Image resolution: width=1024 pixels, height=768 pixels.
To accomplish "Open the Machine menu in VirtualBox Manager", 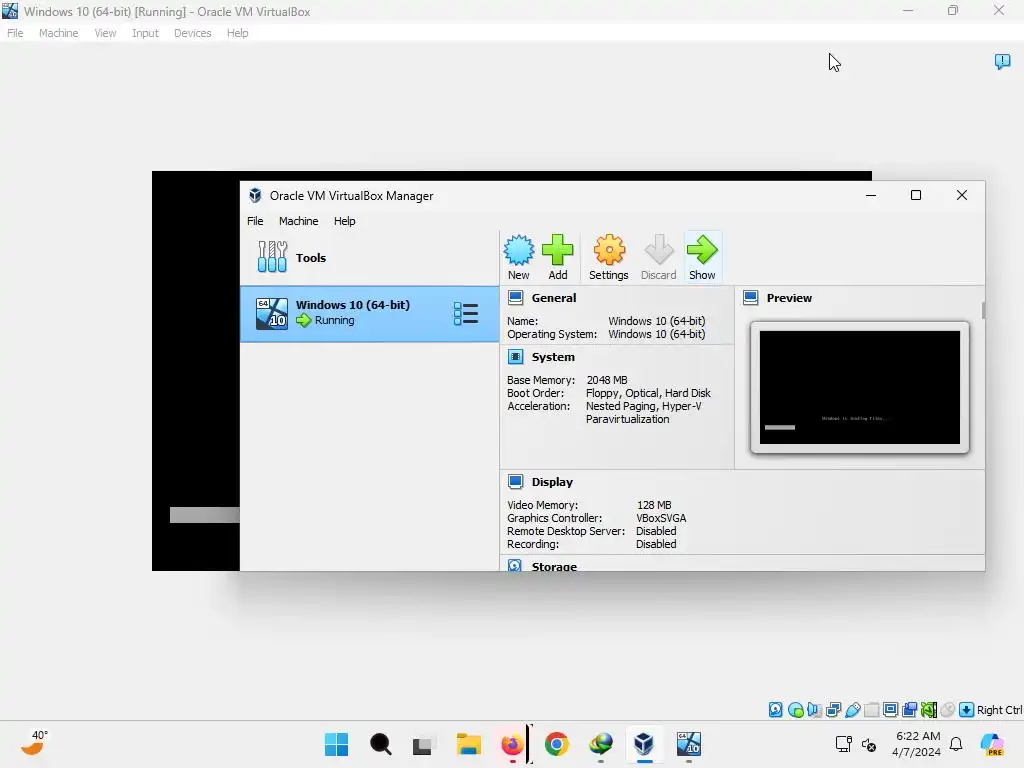I will (298, 221).
